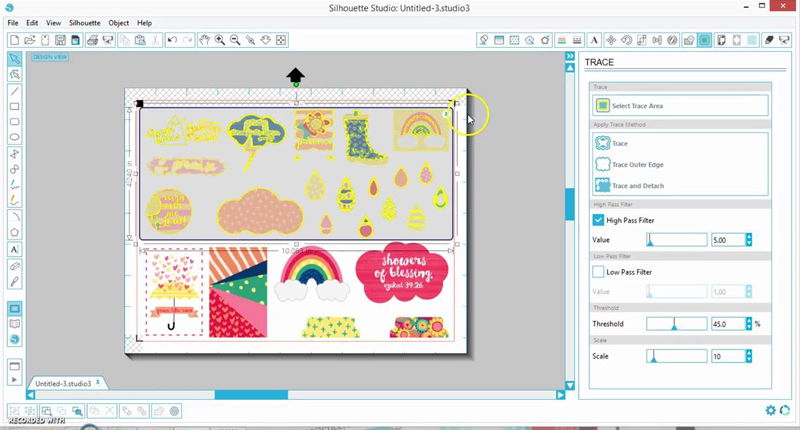This screenshot has height=430, width=800.
Task: Click the Zoom In magnifier
Action: tap(219, 40)
